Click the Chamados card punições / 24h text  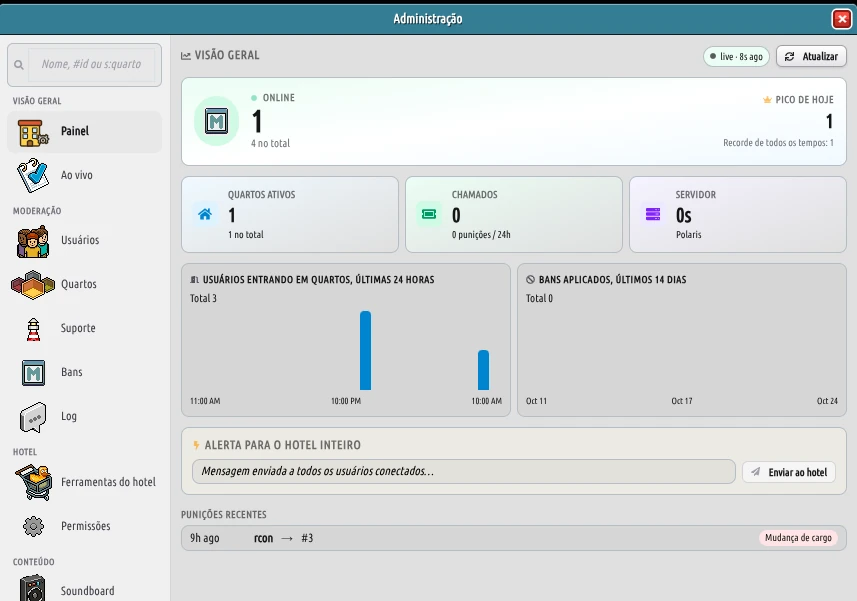tap(481, 235)
